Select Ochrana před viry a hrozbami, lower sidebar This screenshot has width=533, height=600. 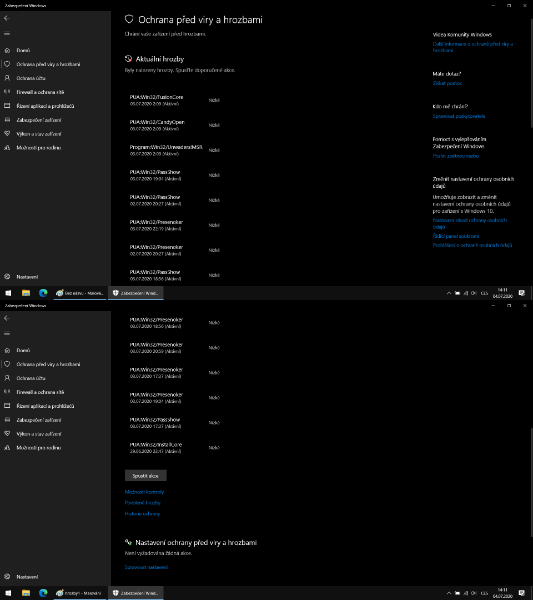tap(48, 364)
